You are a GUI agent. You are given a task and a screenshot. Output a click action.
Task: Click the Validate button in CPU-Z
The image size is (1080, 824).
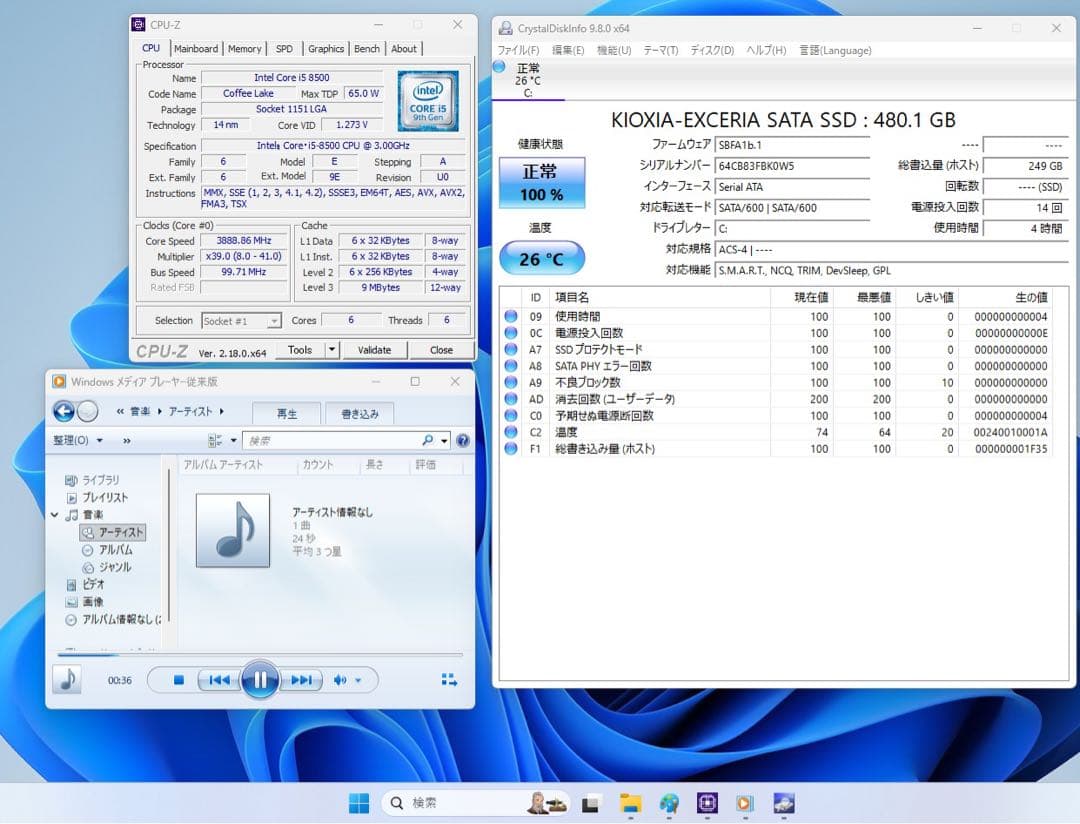[x=374, y=350]
